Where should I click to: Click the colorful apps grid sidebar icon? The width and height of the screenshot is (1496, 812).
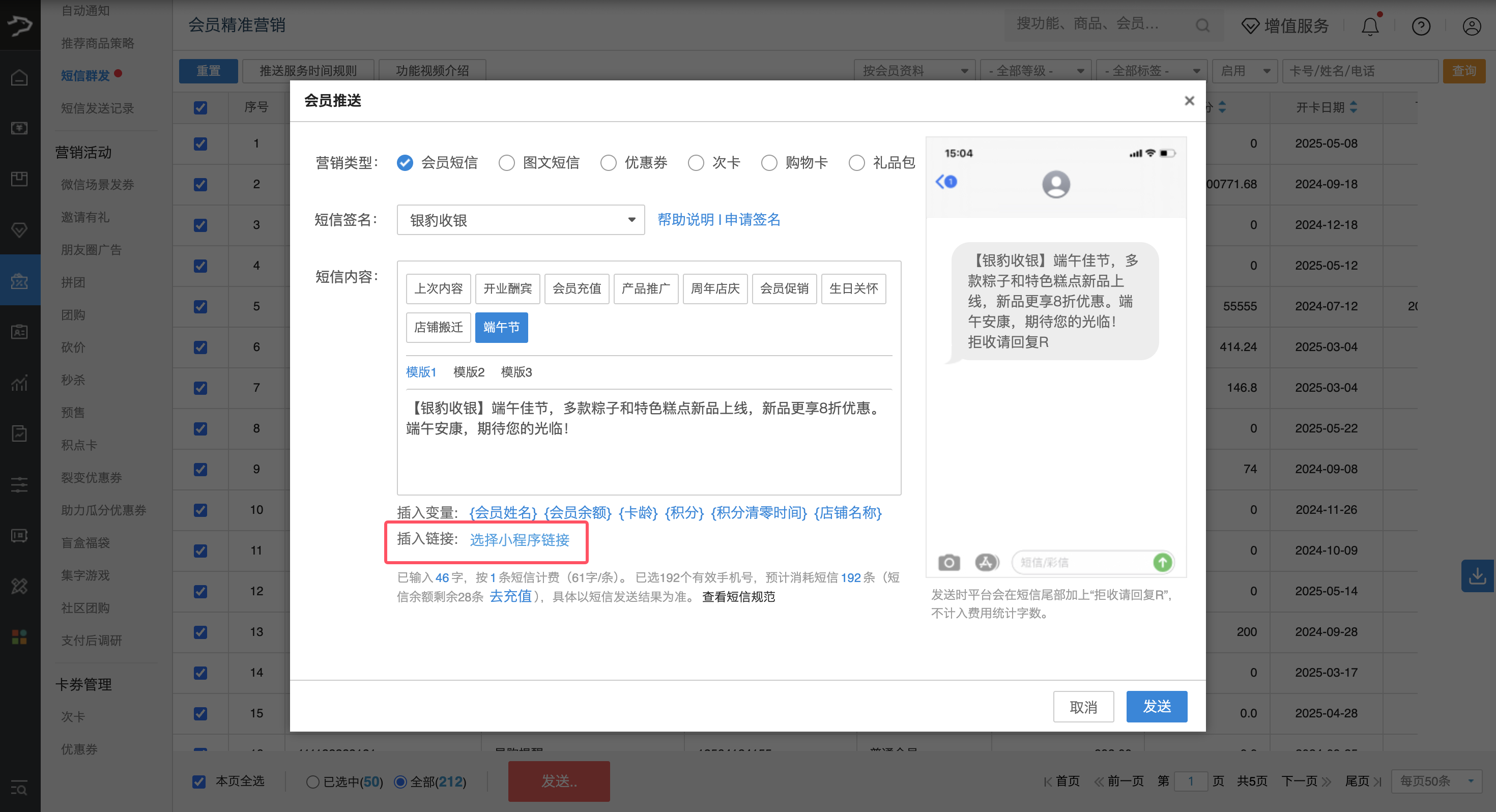[19, 636]
